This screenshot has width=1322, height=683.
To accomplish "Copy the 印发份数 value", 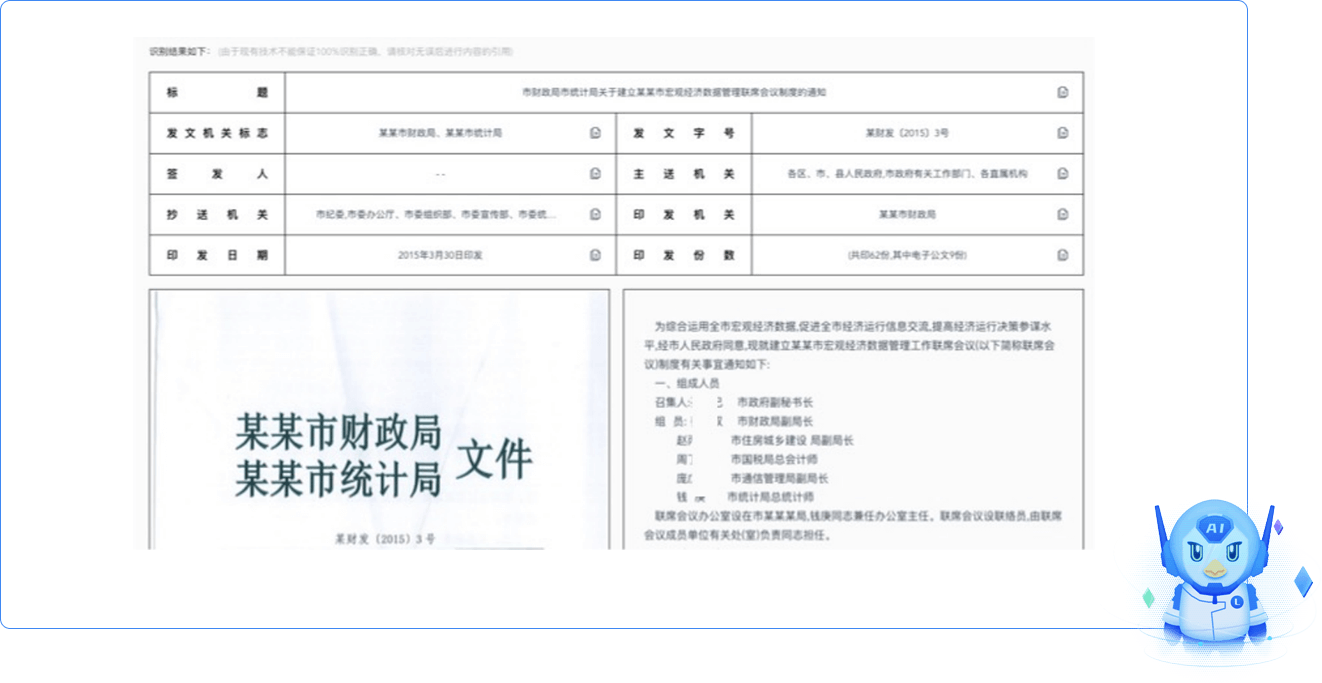I will click(1062, 255).
